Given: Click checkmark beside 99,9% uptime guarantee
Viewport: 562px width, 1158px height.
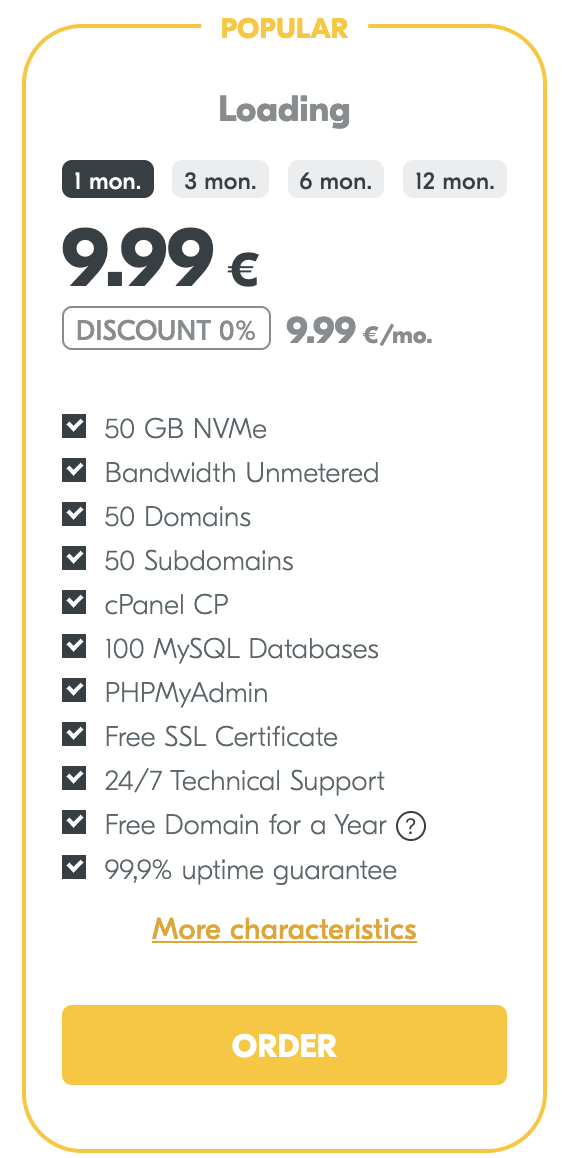Looking at the screenshot, I should click(74, 867).
